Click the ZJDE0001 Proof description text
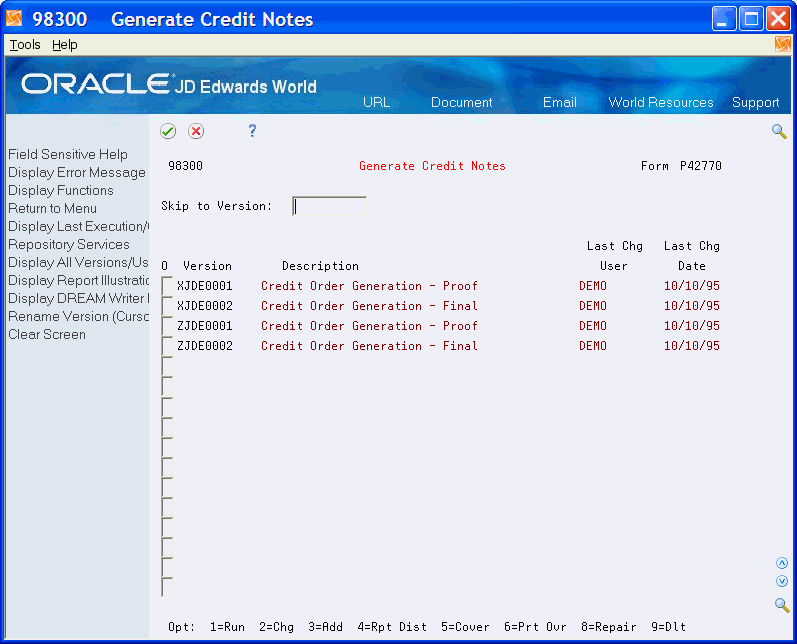The height and width of the screenshot is (644, 797). pyautogui.click(x=370, y=326)
